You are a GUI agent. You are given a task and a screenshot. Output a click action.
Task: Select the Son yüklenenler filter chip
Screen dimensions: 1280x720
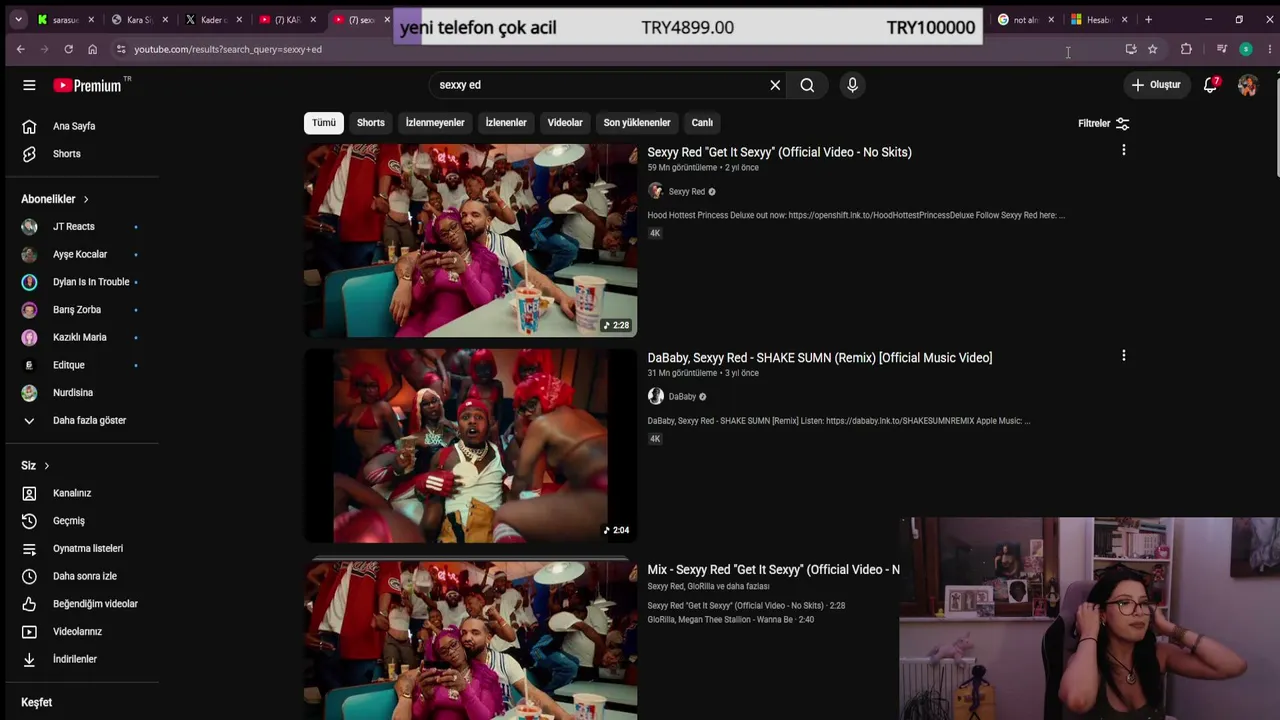637,123
